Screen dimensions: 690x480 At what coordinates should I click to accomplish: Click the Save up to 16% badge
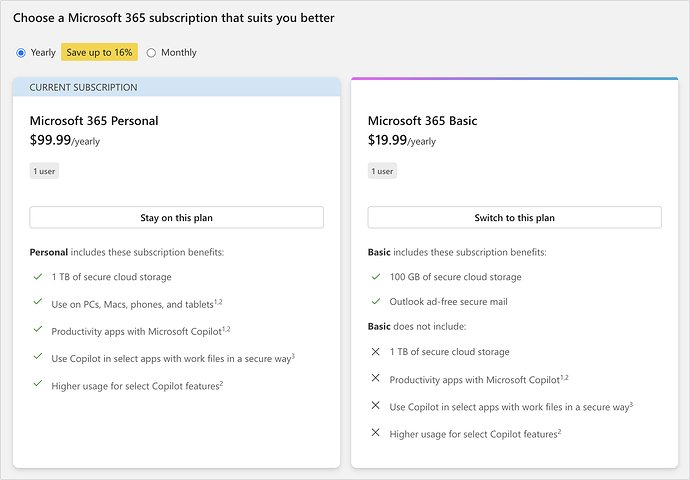[99, 52]
